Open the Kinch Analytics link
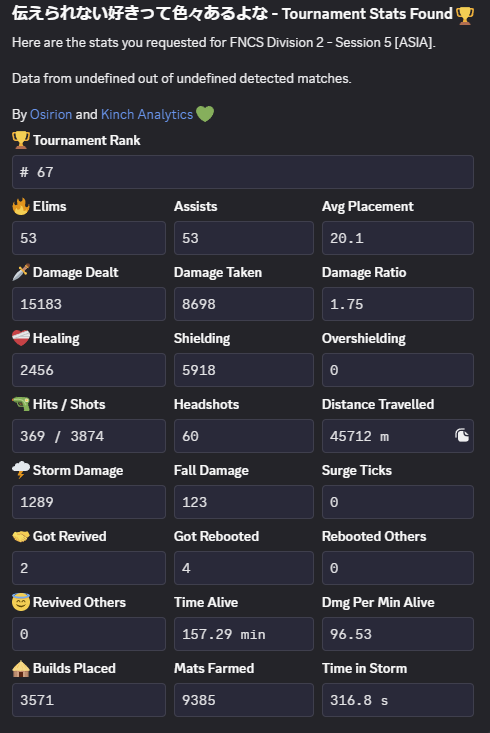 click(x=147, y=115)
